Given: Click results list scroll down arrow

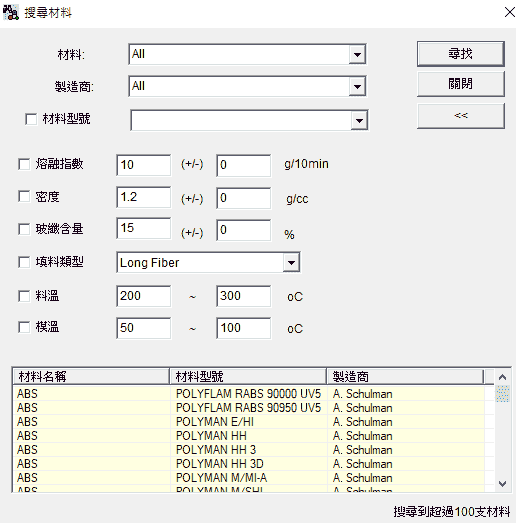Looking at the screenshot, I should pyautogui.click(x=502, y=484).
